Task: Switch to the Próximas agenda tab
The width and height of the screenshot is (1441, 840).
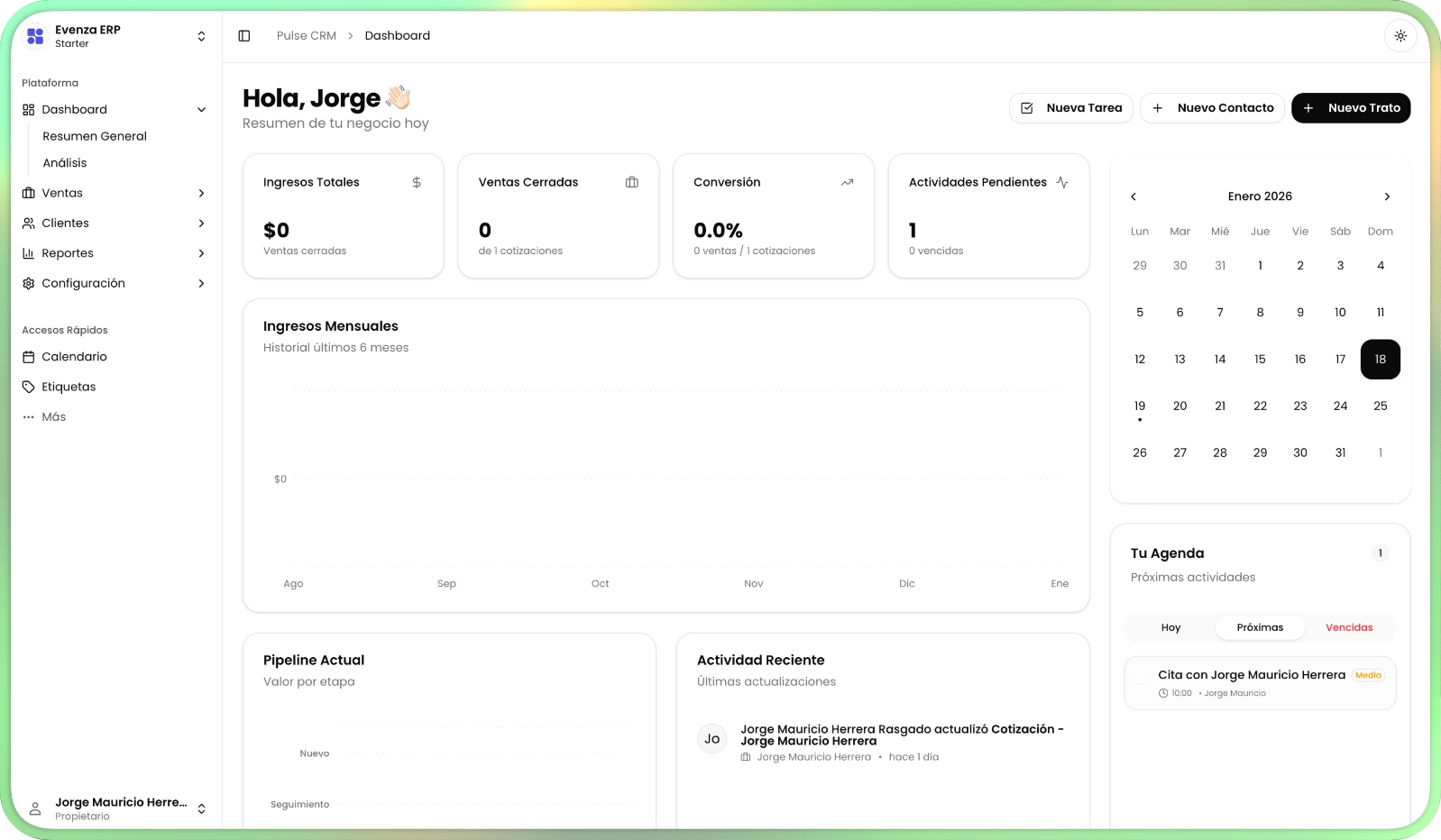Action: coord(1260,628)
